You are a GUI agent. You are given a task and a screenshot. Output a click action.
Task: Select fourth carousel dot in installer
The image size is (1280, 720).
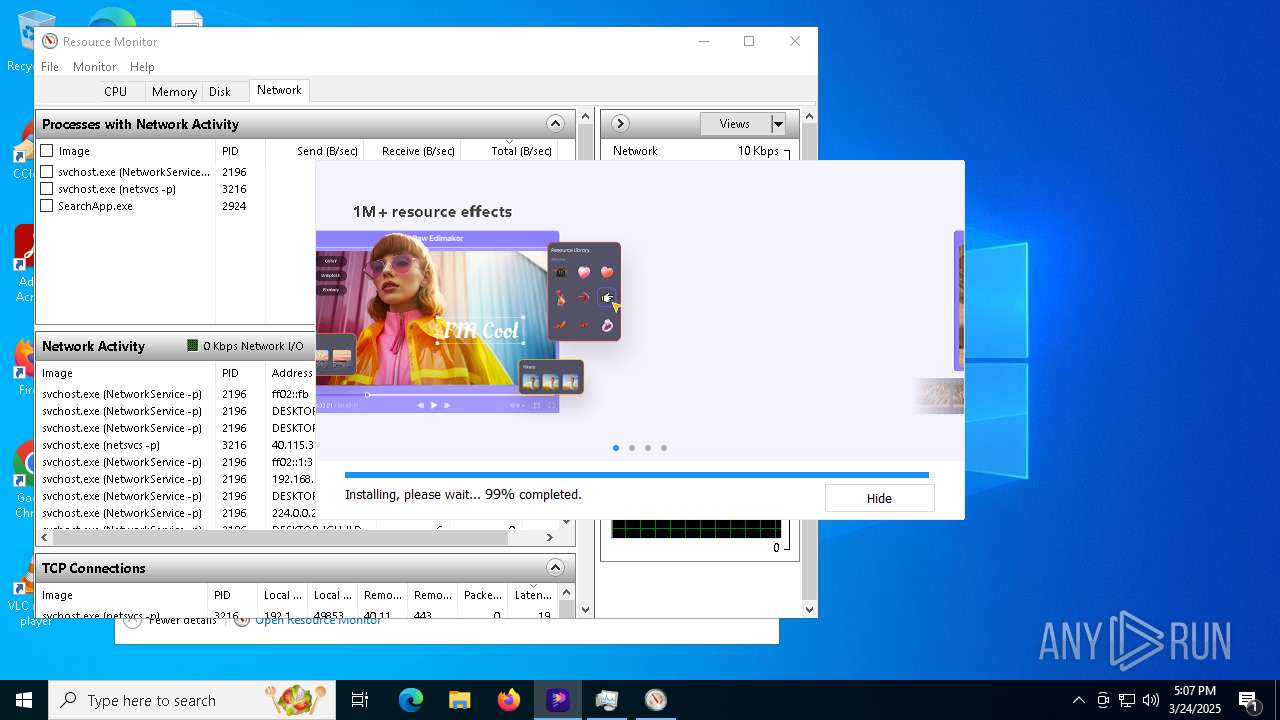pos(664,448)
